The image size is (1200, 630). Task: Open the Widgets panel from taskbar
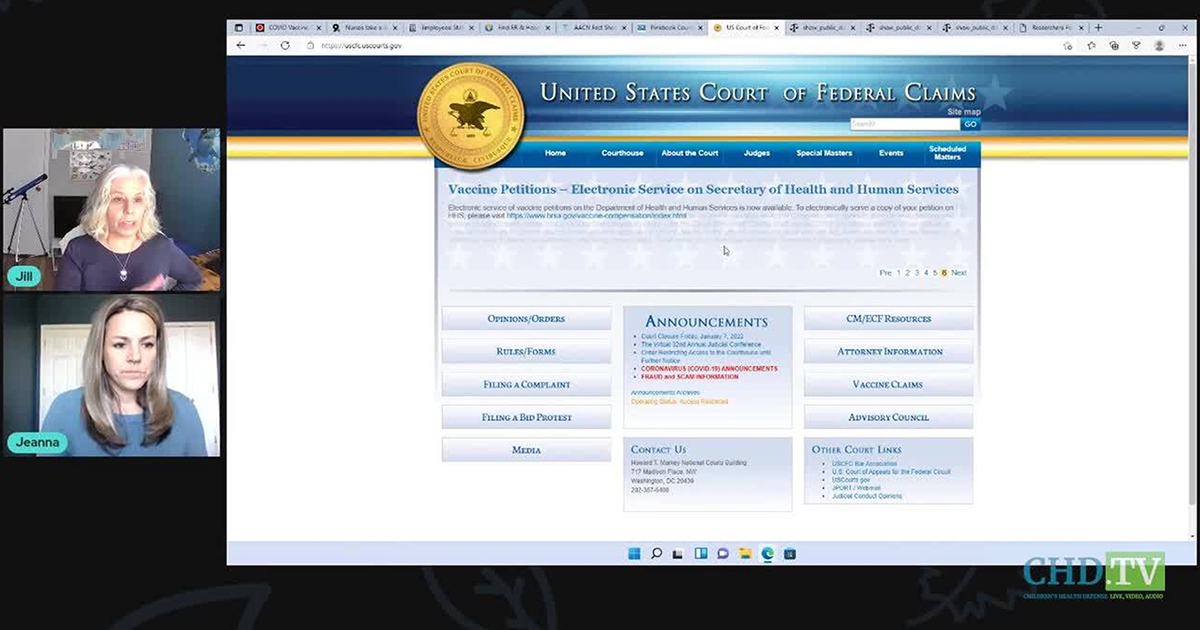700,553
